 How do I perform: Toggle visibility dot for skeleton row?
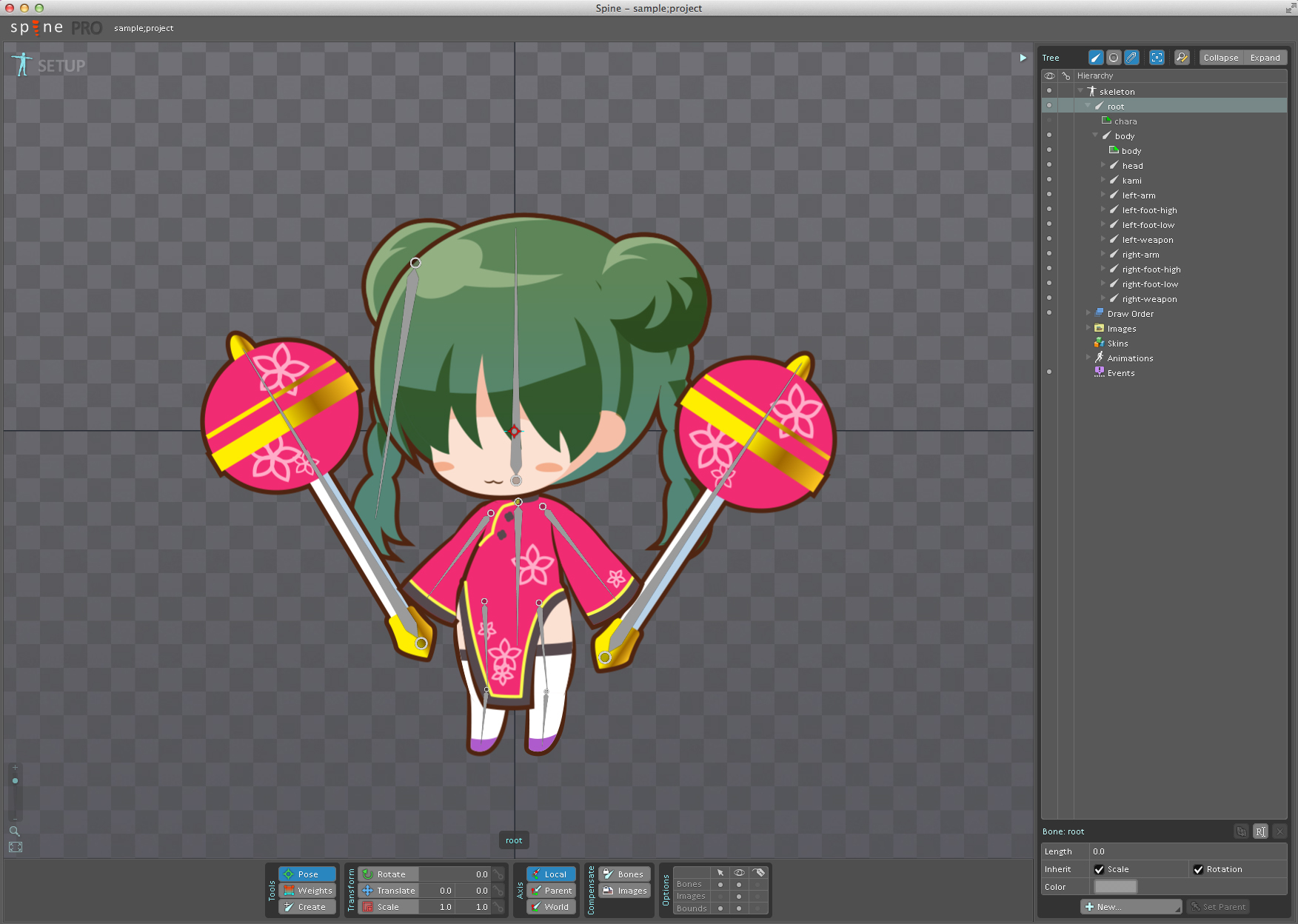(x=1049, y=91)
